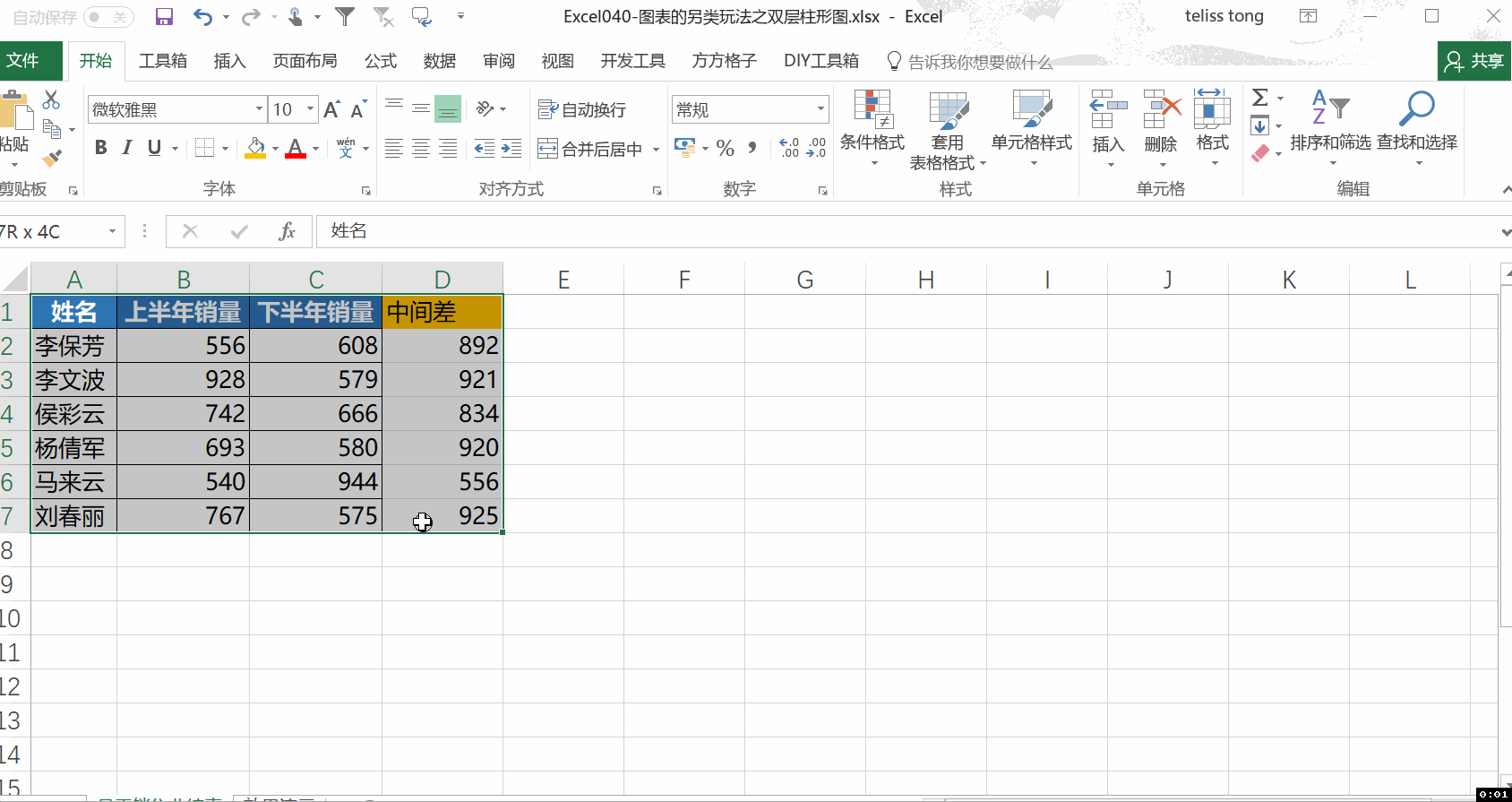Expand the Merge and Center options arrow
This screenshot has width=1512, height=802.
657,150
